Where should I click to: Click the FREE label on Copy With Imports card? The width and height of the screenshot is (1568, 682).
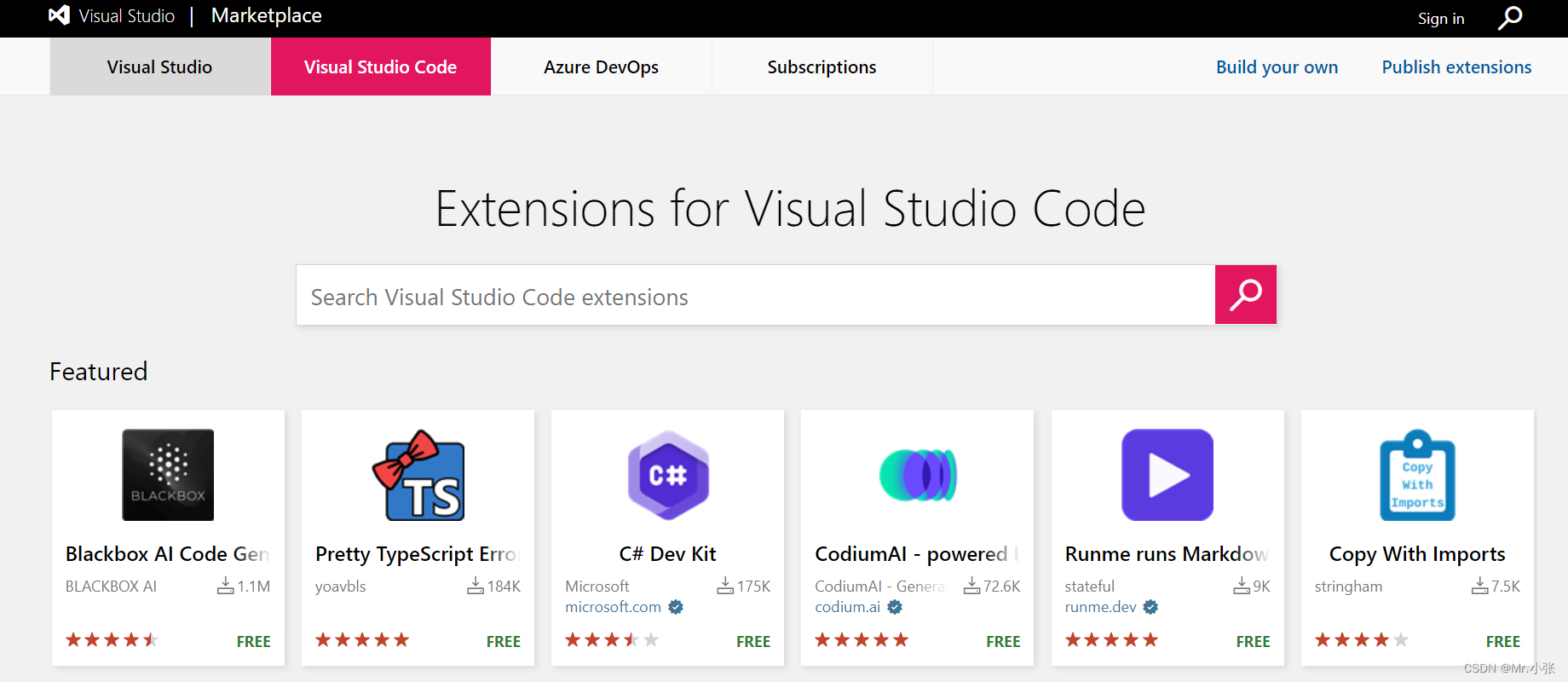click(x=1503, y=642)
